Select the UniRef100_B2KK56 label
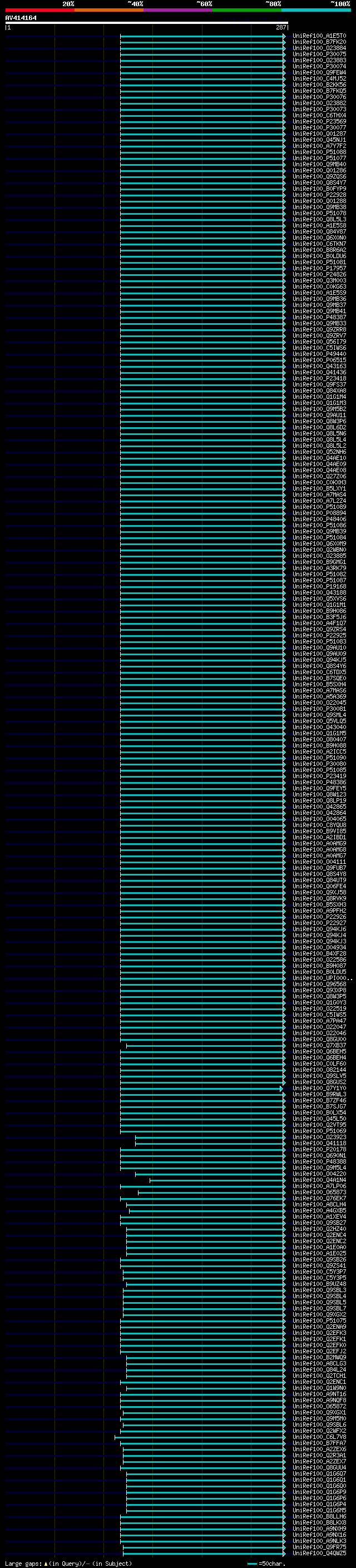Screen dimensions: 356x1568 click(x=319, y=85)
